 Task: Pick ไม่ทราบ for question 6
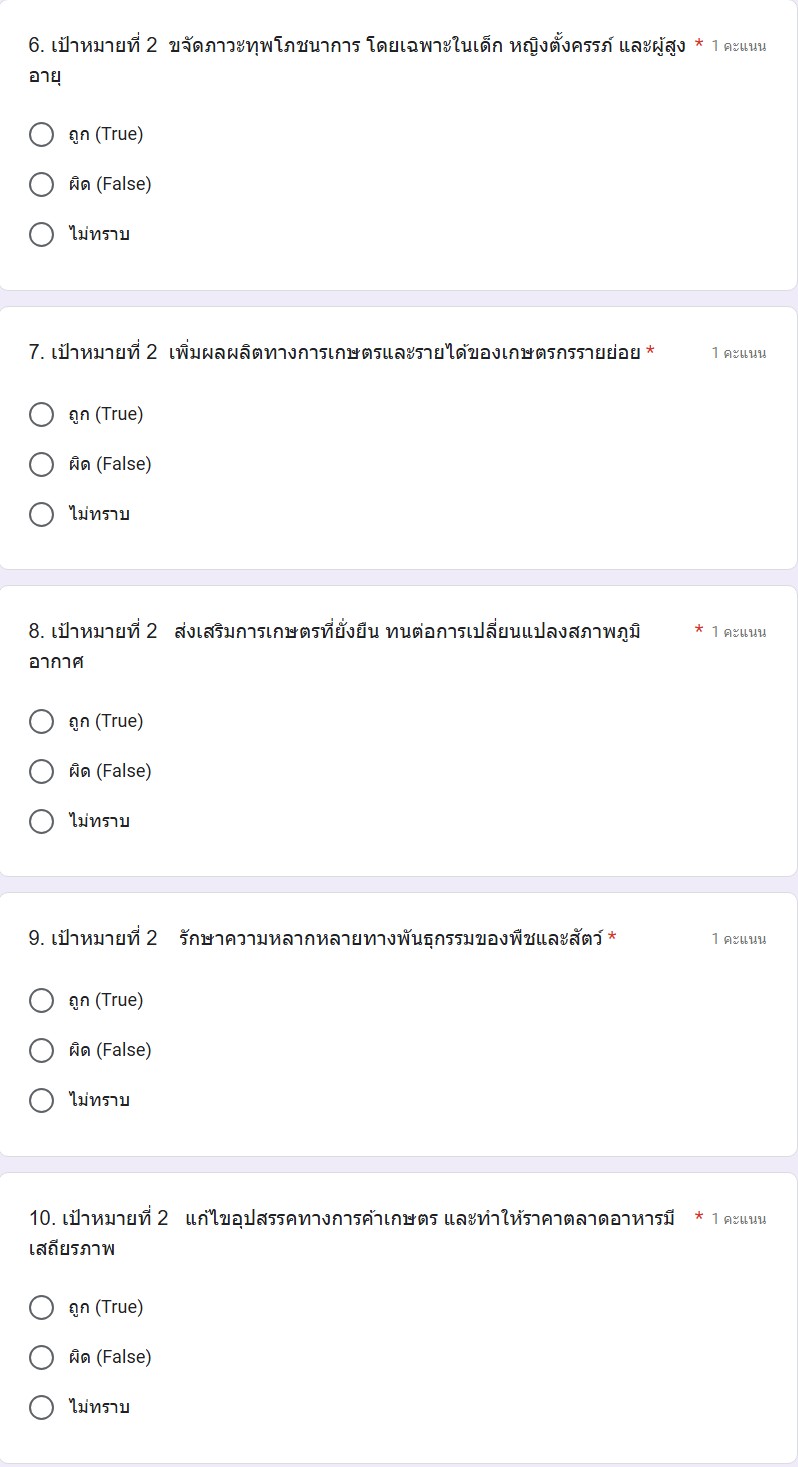[x=42, y=234]
